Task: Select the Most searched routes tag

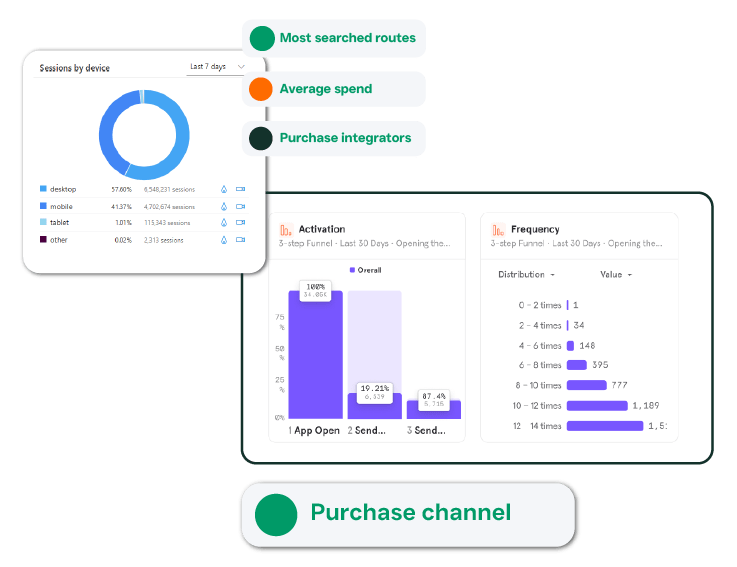Action: [x=334, y=38]
